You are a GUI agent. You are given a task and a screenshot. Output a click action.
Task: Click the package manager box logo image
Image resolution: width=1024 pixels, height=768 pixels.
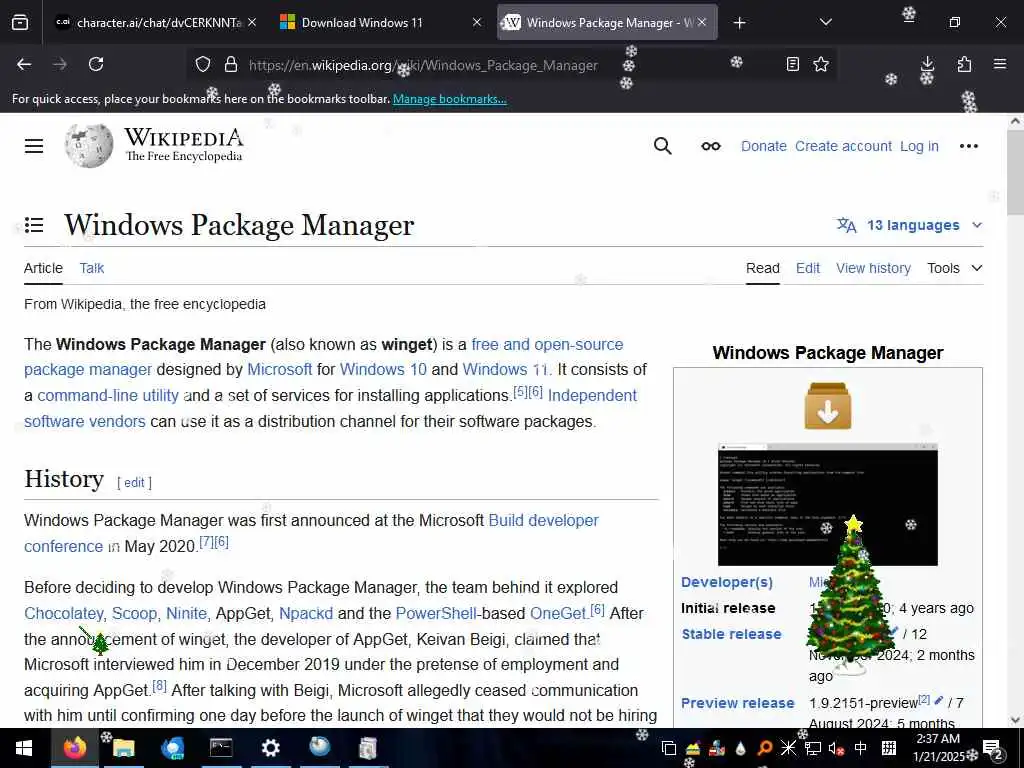[828, 406]
